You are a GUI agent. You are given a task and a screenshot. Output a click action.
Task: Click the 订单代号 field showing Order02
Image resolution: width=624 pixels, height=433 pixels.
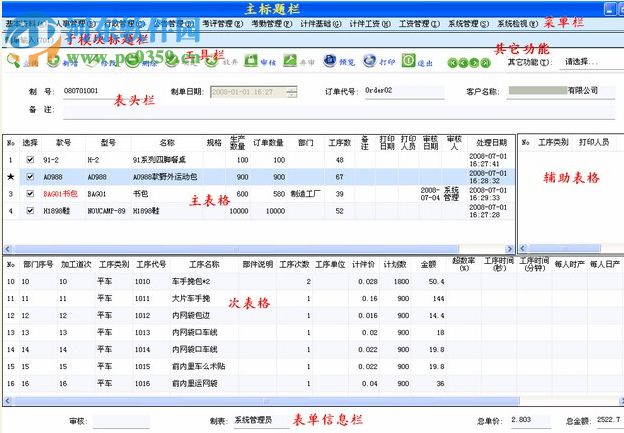tap(404, 91)
